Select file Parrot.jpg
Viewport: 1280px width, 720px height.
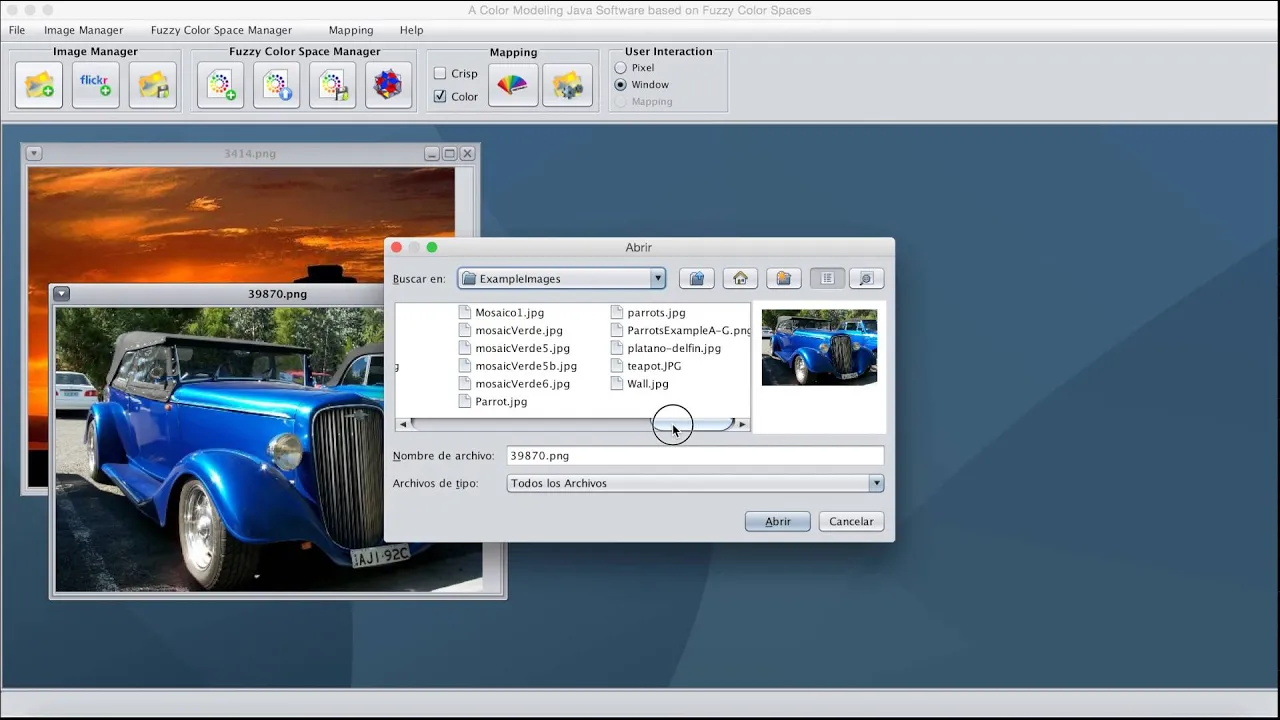493,402
